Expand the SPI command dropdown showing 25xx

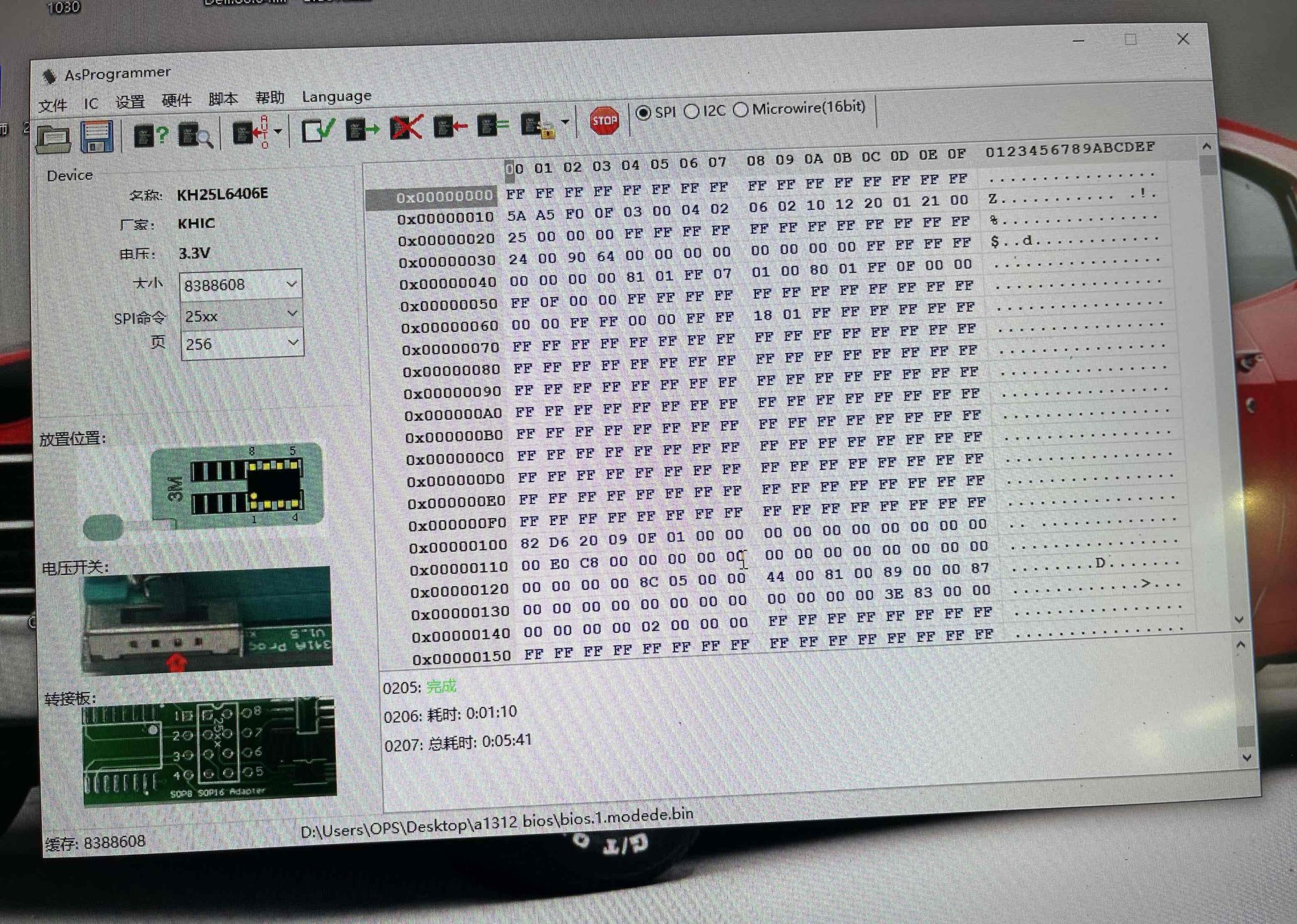click(x=292, y=314)
